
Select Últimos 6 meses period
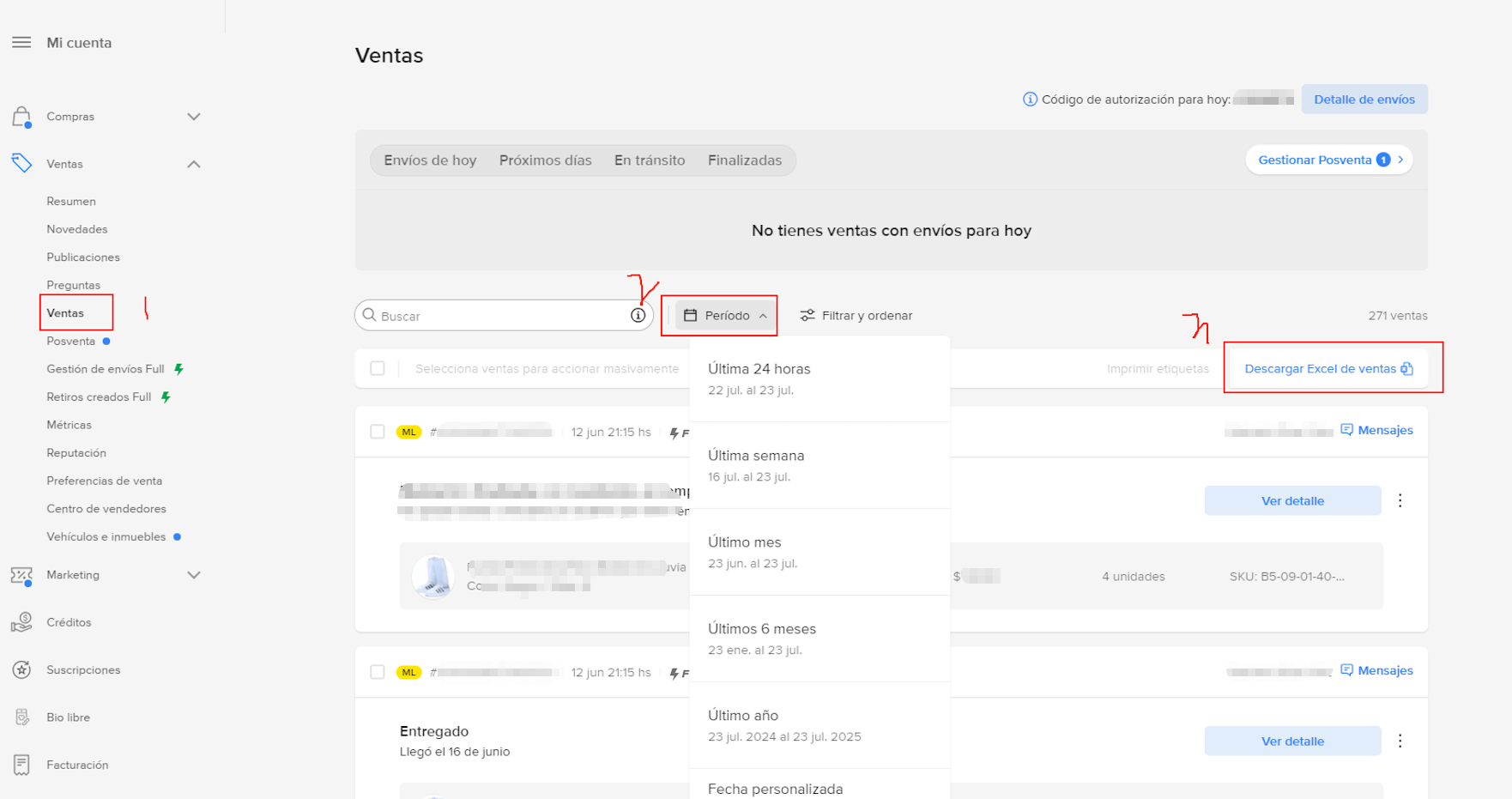point(820,639)
